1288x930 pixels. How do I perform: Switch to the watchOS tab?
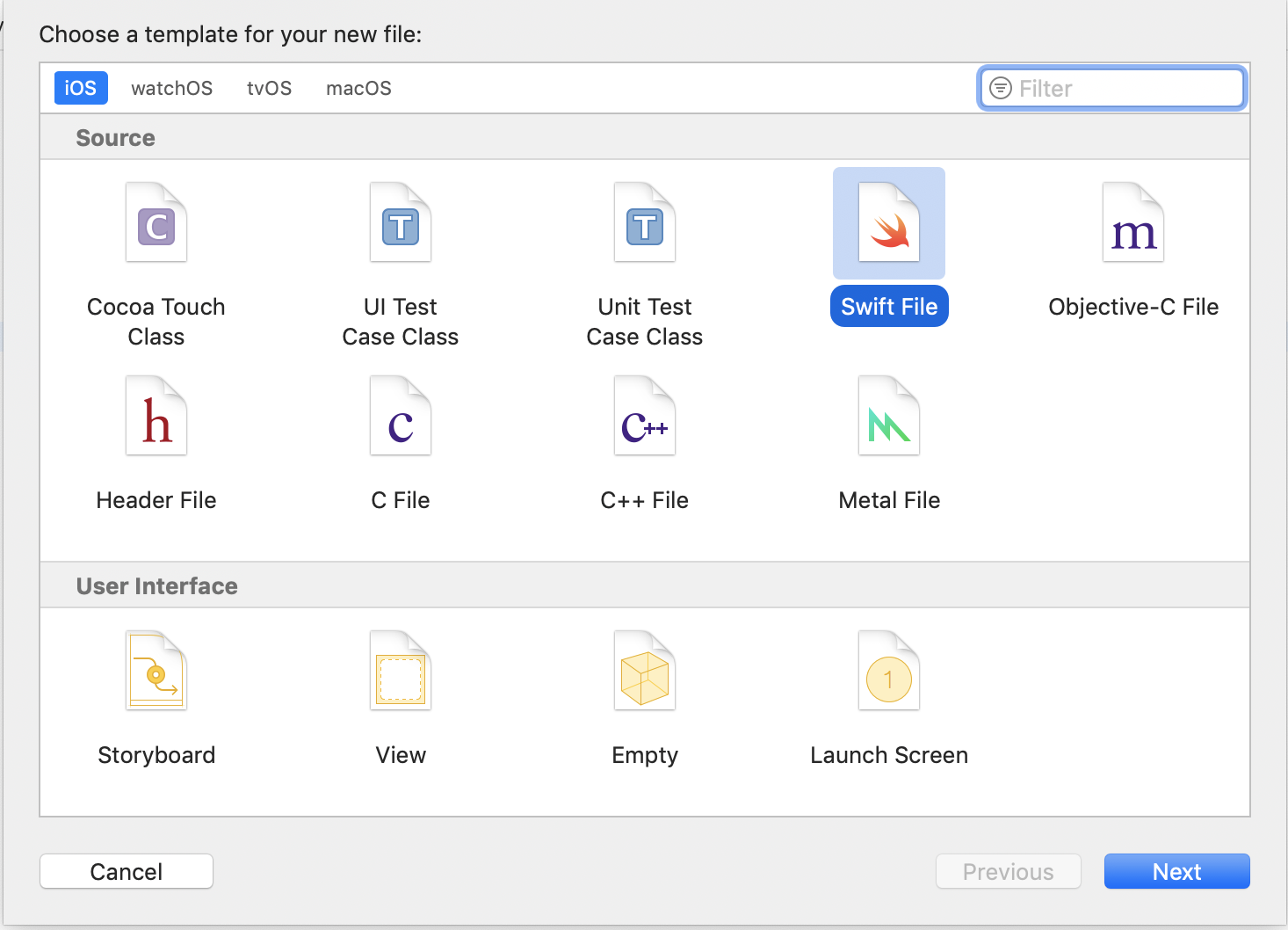click(171, 89)
